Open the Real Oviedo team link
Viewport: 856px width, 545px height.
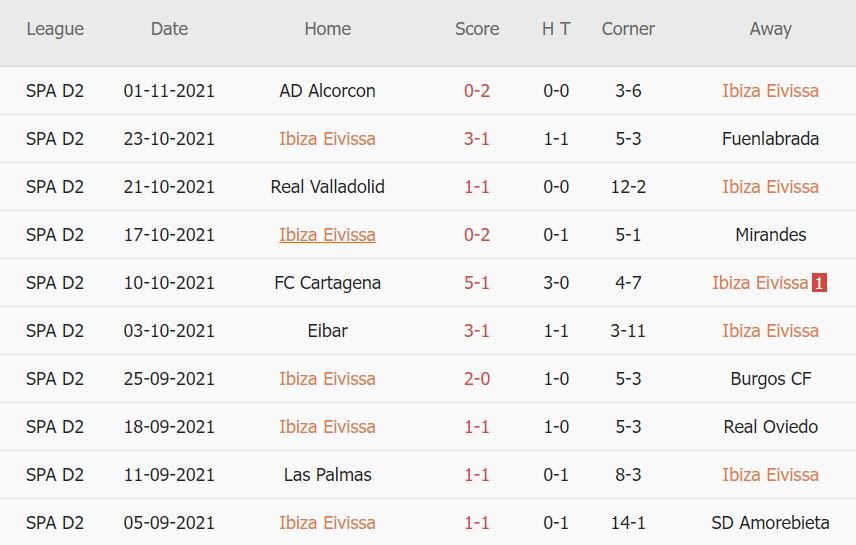pos(770,427)
